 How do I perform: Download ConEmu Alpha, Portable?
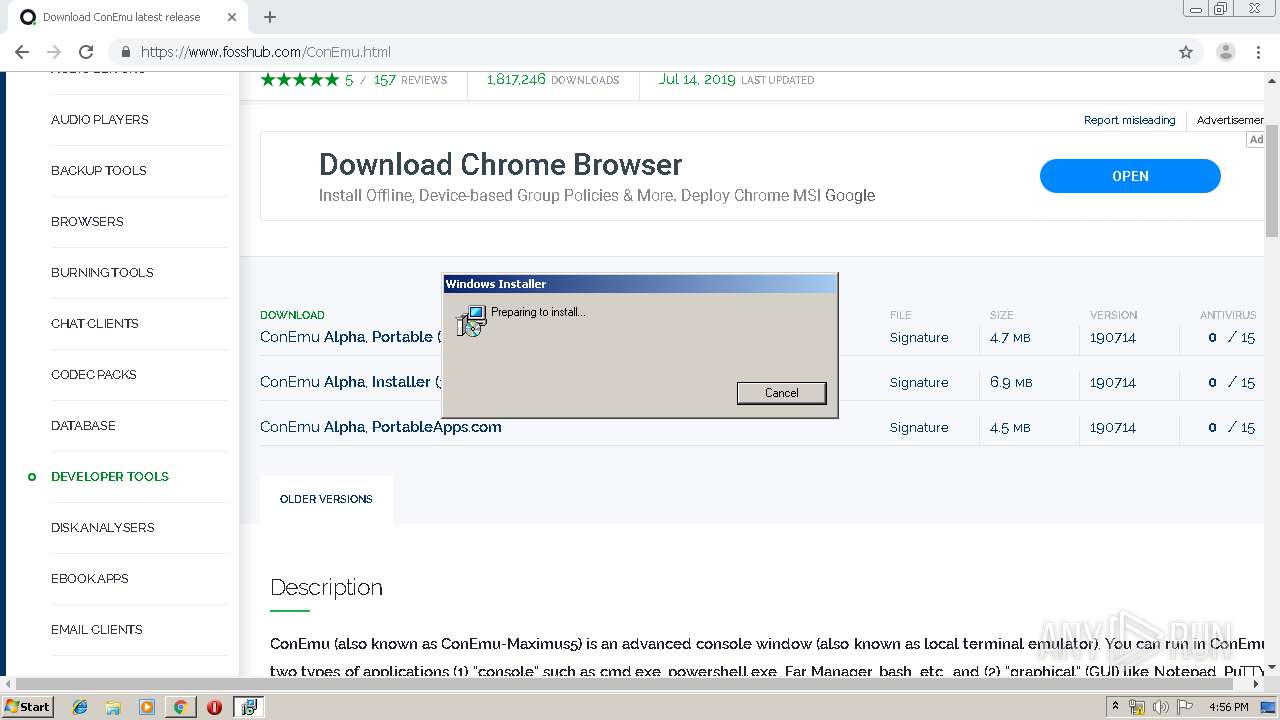pyautogui.click(x=350, y=337)
